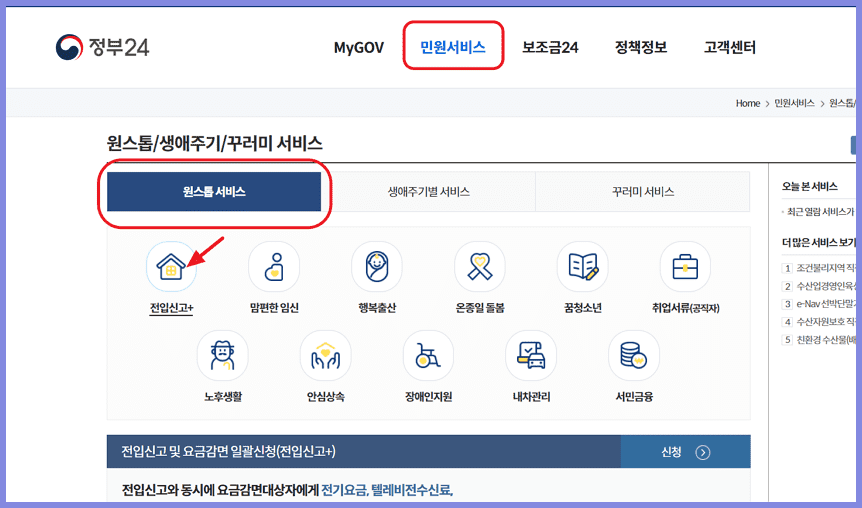Click the 꿈청소년 text label

pyautogui.click(x=583, y=308)
